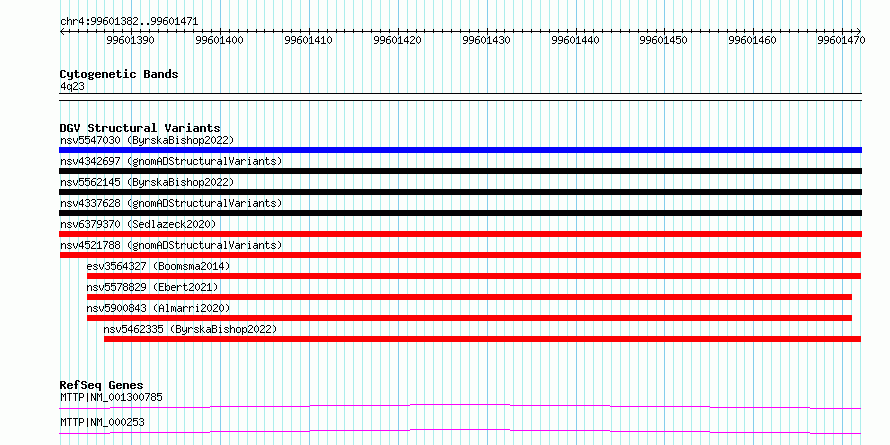Click the magenta MTTP|NM_001300785 transcript line

coord(460,406)
